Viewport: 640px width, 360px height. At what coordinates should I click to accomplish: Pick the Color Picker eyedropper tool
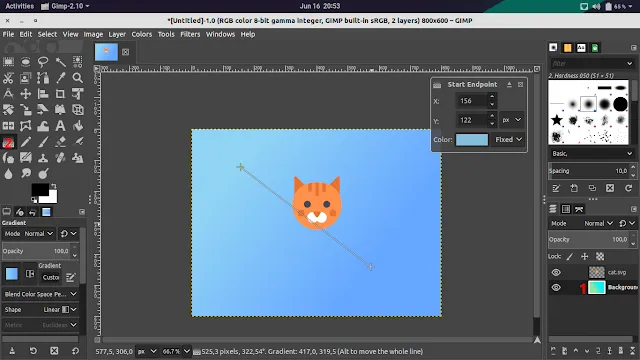click(x=60, y=78)
